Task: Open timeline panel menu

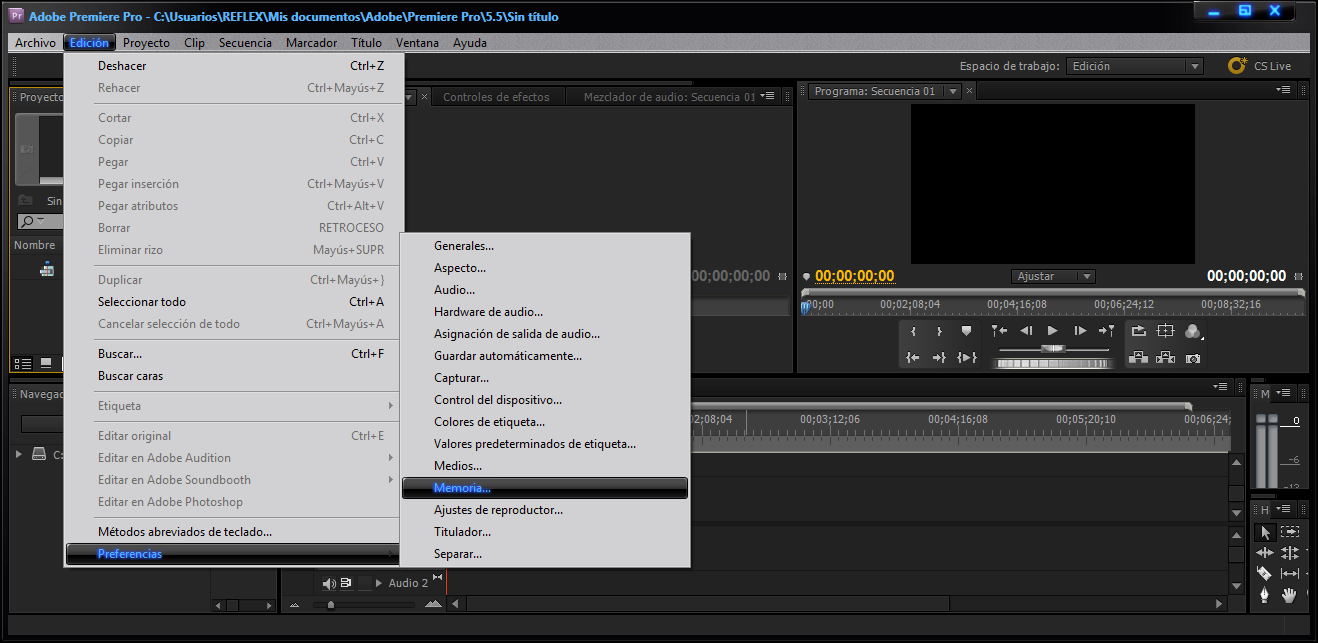Action: (x=1220, y=387)
